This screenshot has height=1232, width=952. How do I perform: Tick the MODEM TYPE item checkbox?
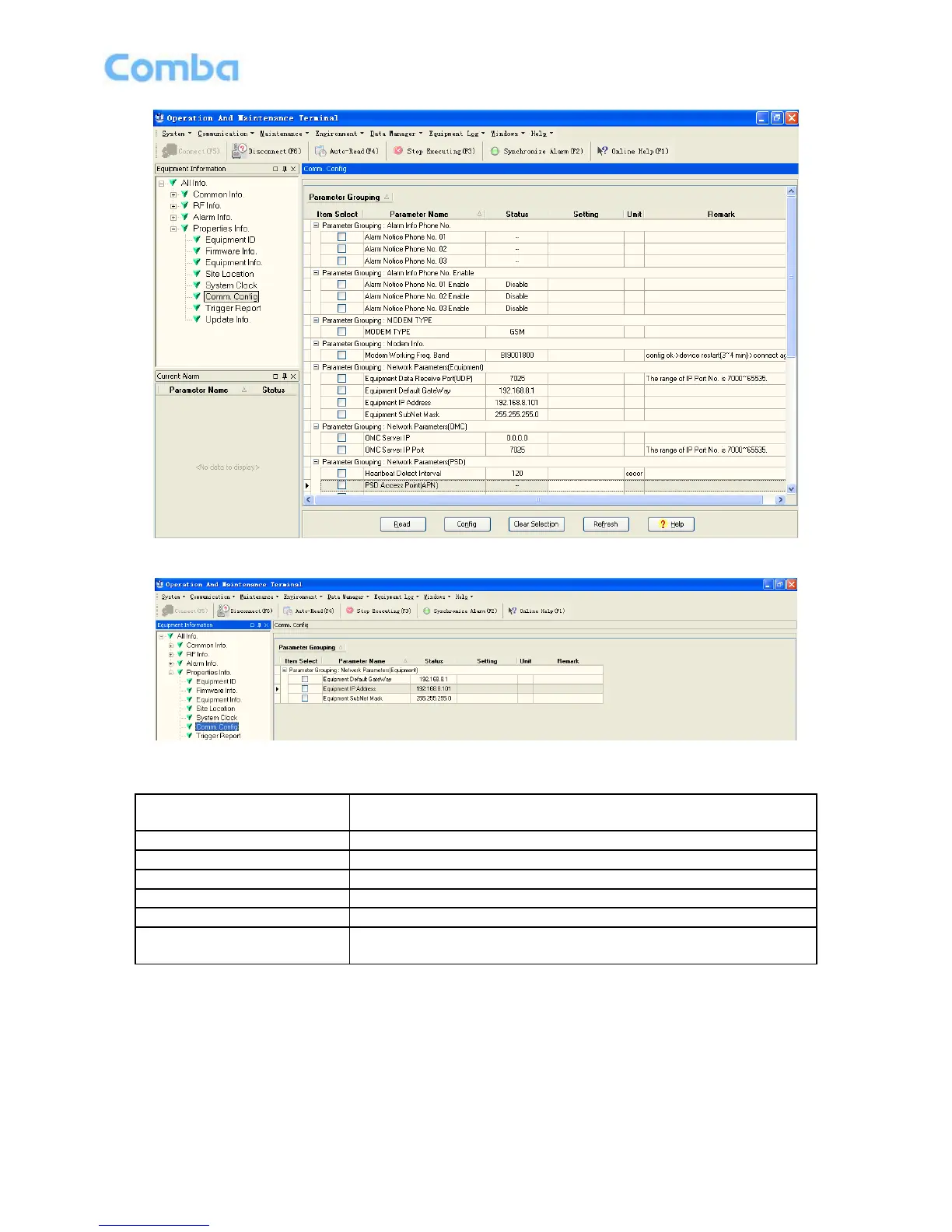[x=341, y=332]
